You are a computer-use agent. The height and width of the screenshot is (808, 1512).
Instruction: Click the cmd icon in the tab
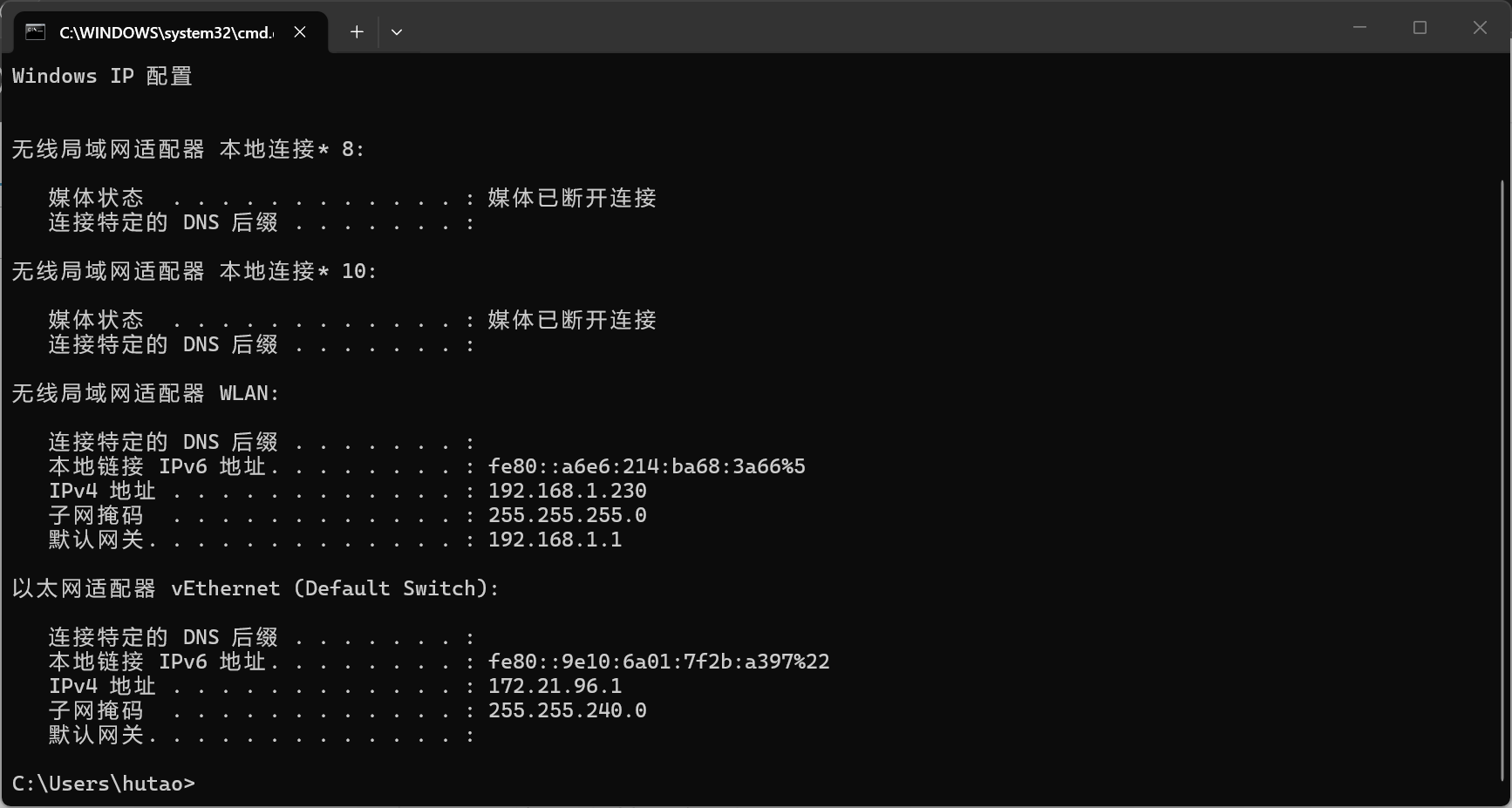tap(35, 32)
